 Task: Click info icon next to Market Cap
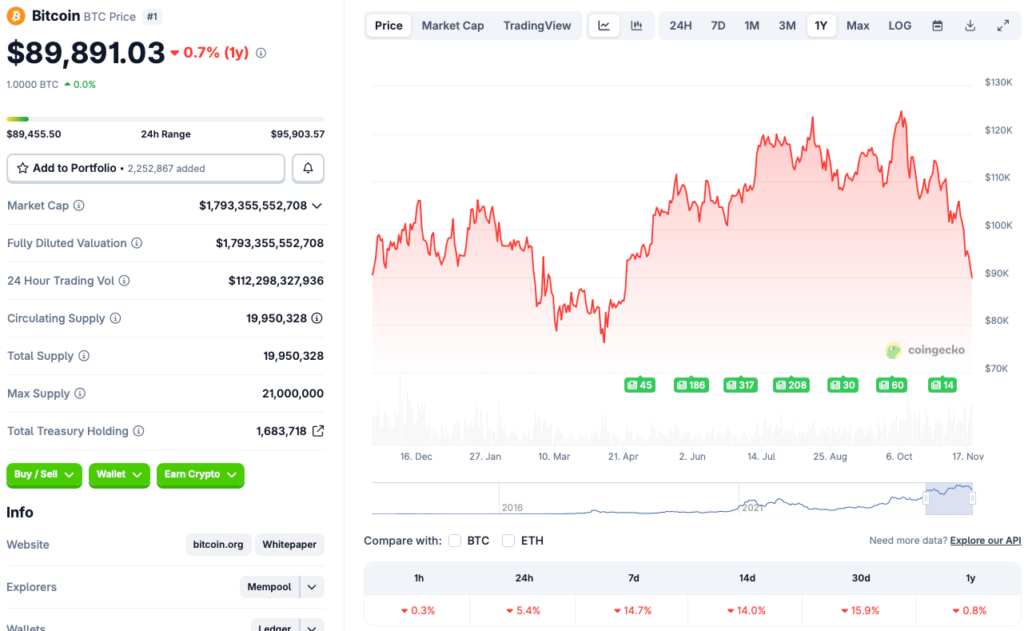(79, 206)
